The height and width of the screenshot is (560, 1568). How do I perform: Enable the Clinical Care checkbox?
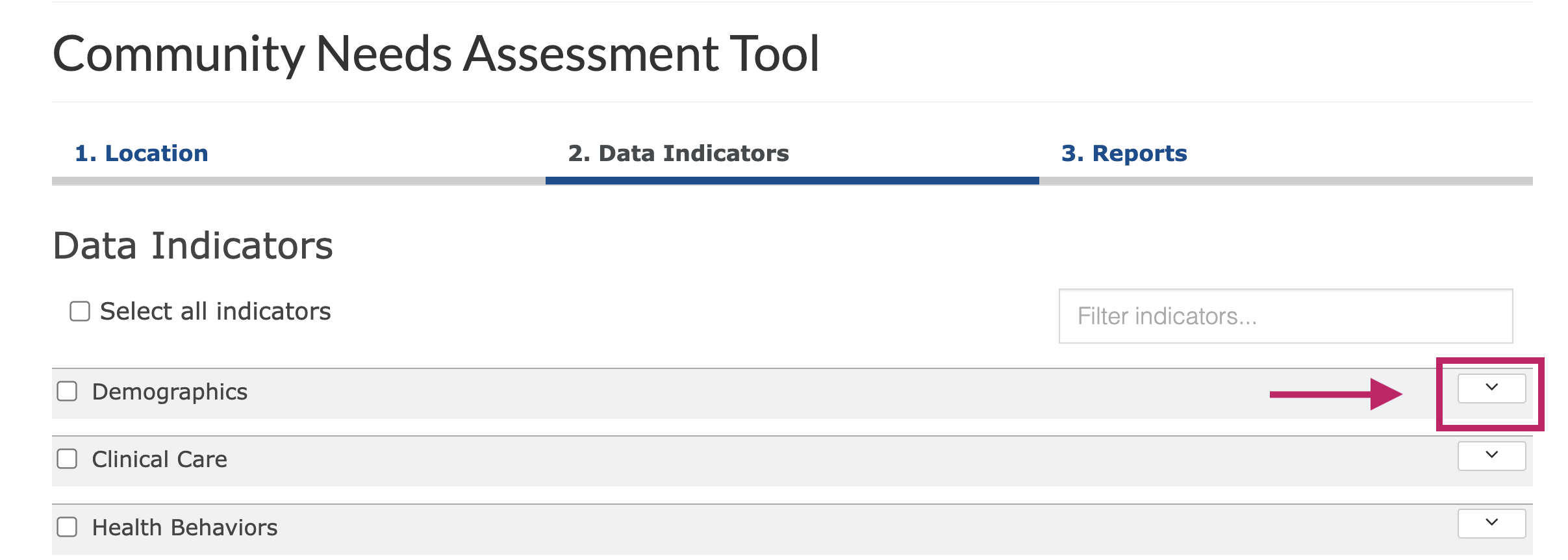point(67,459)
